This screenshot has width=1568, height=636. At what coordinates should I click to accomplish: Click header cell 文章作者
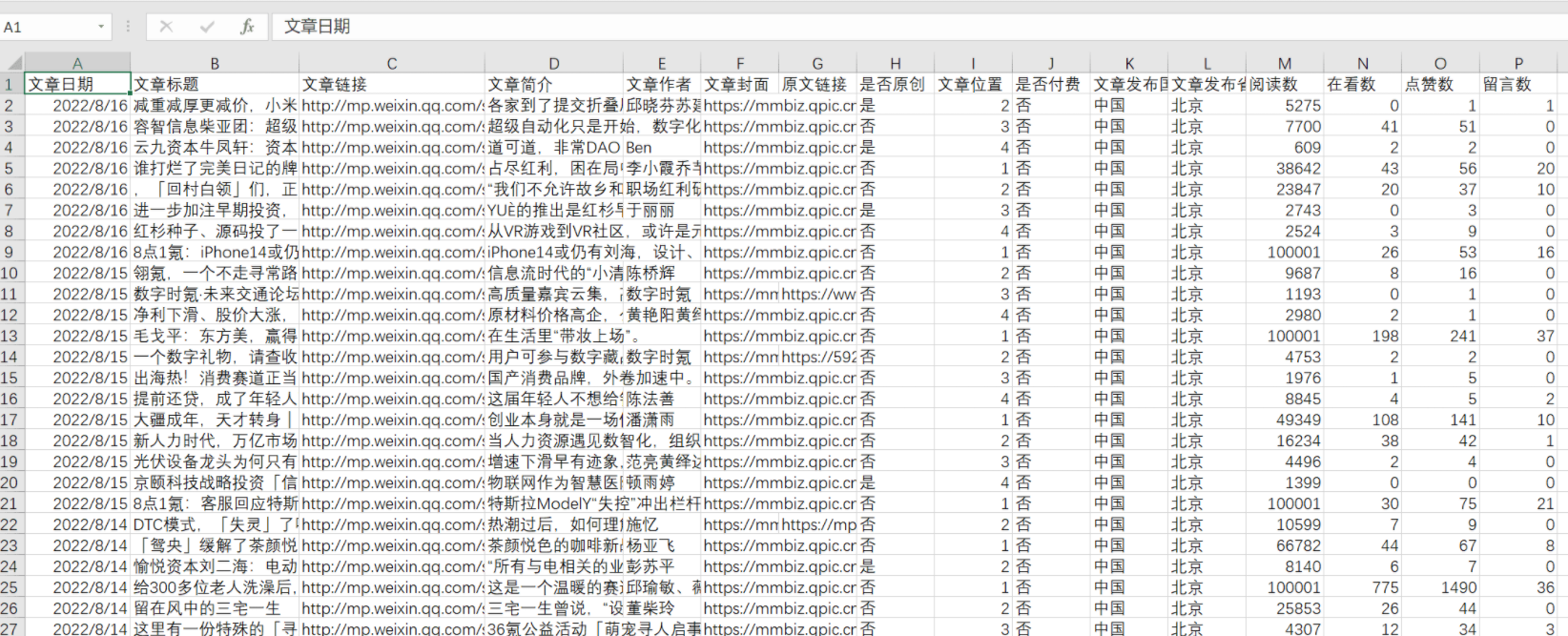click(662, 84)
